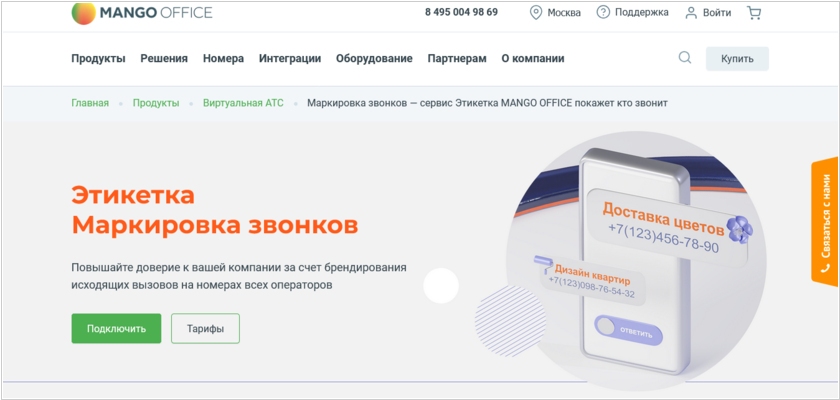The height and width of the screenshot is (400, 840).
Task: Open the Продукты menu
Action: pyautogui.click(x=99, y=58)
